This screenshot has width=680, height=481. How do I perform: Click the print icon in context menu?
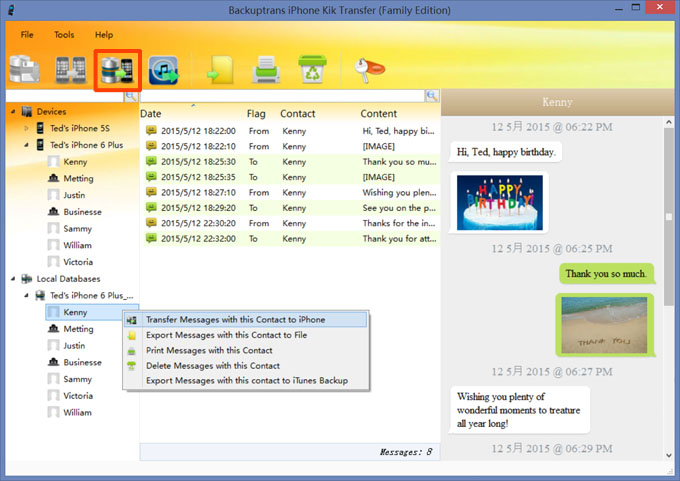131,351
